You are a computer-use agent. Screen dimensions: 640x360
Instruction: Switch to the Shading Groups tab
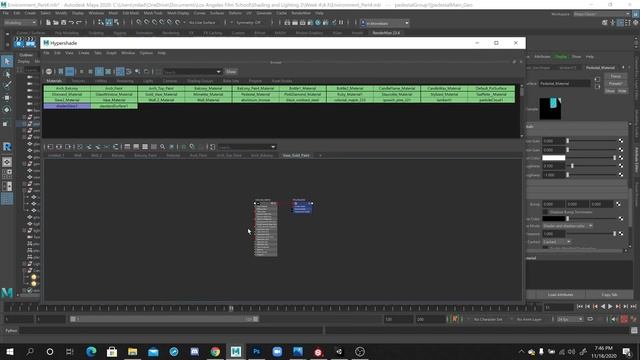click(200, 81)
